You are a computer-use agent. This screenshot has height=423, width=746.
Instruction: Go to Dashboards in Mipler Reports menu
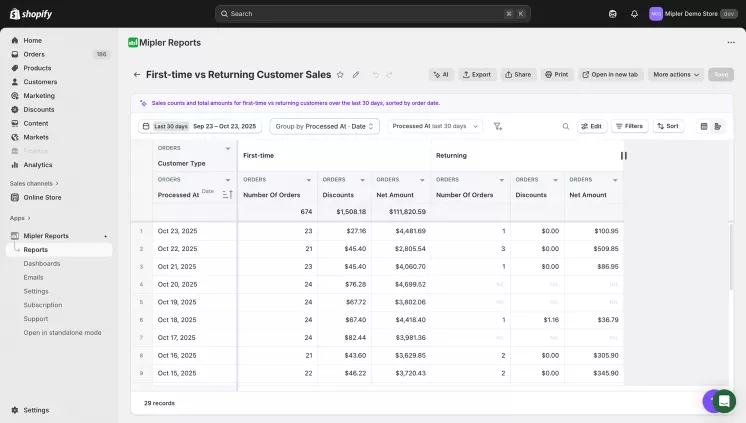tap(42, 264)
